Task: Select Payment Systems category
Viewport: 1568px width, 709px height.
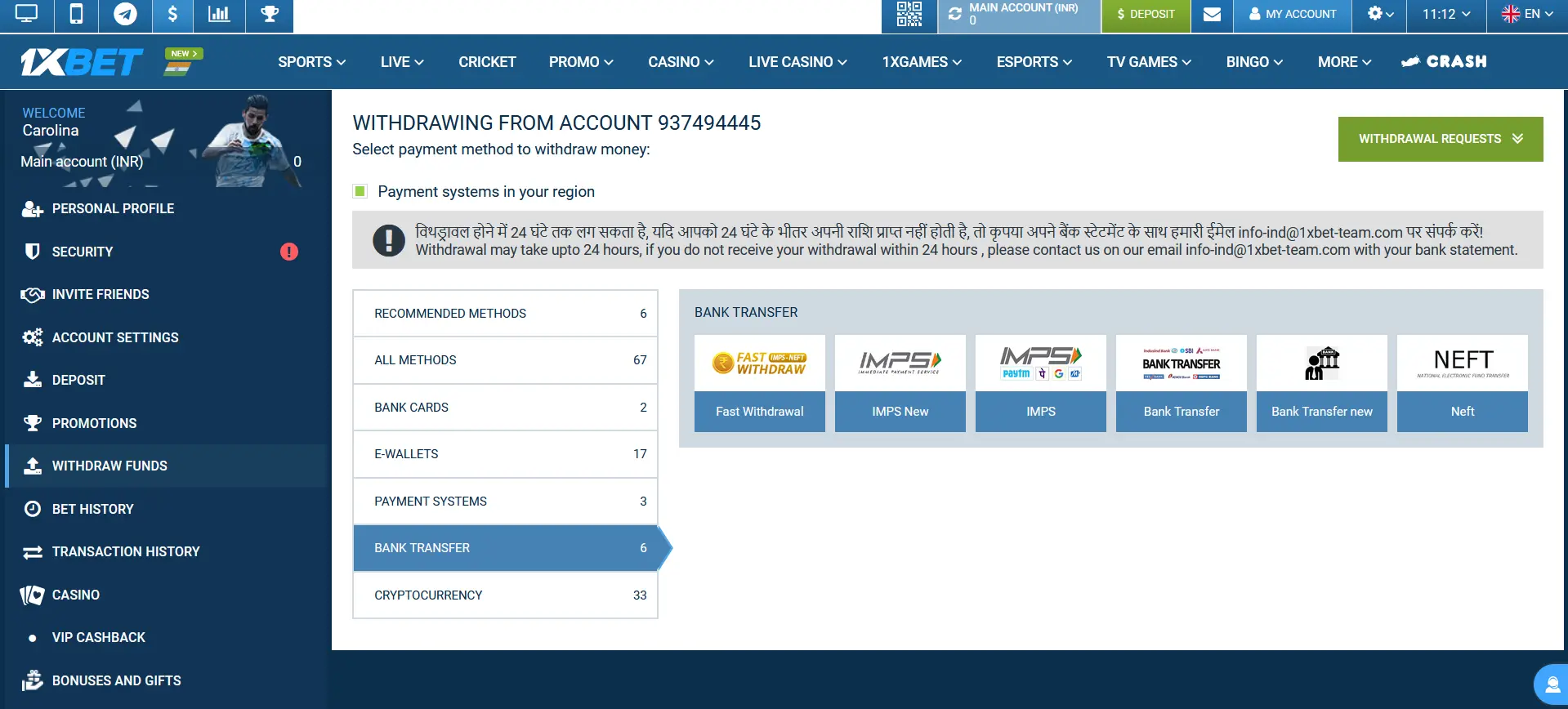Action: [x=505, y=502]
